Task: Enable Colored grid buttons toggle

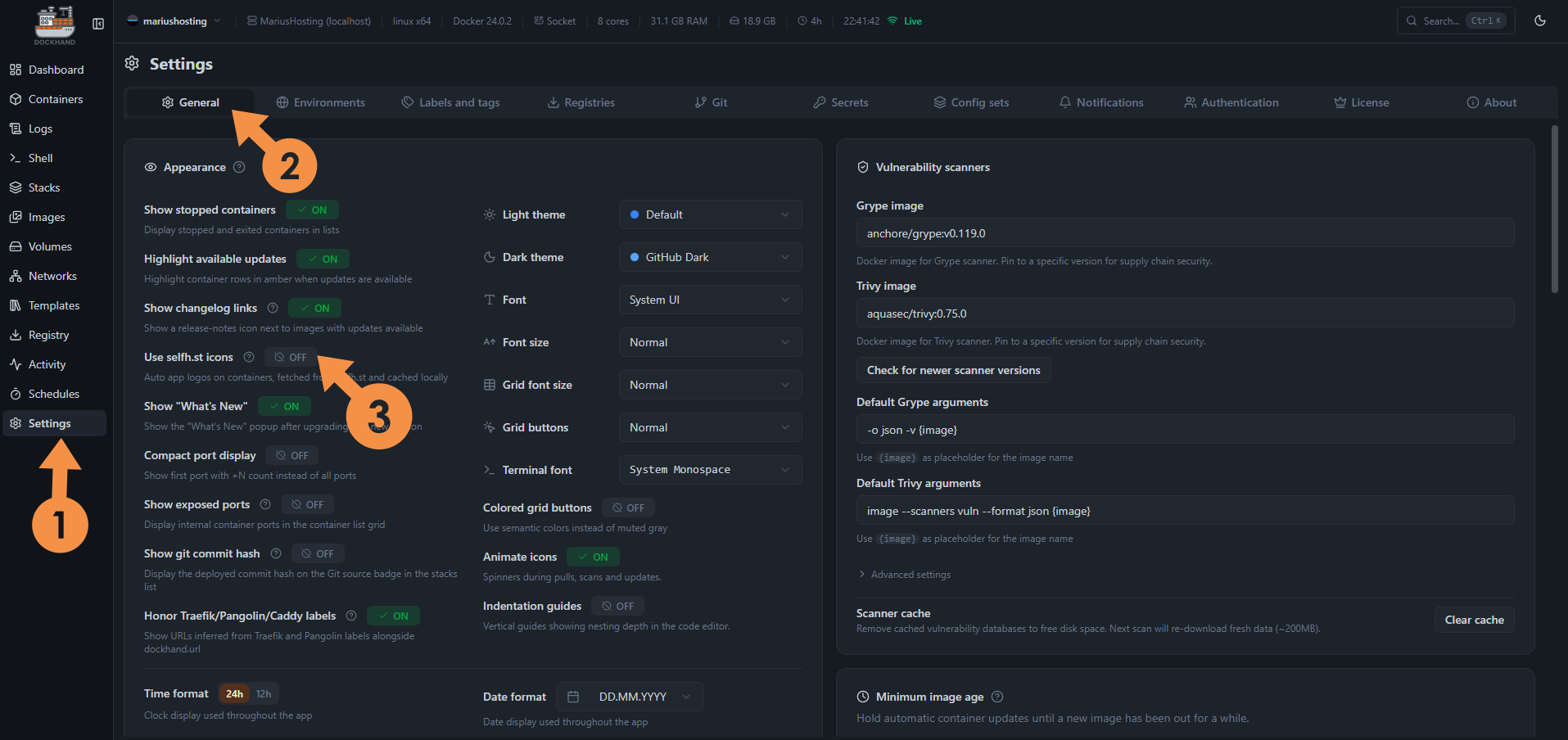Action: click(x=628, y=508)
